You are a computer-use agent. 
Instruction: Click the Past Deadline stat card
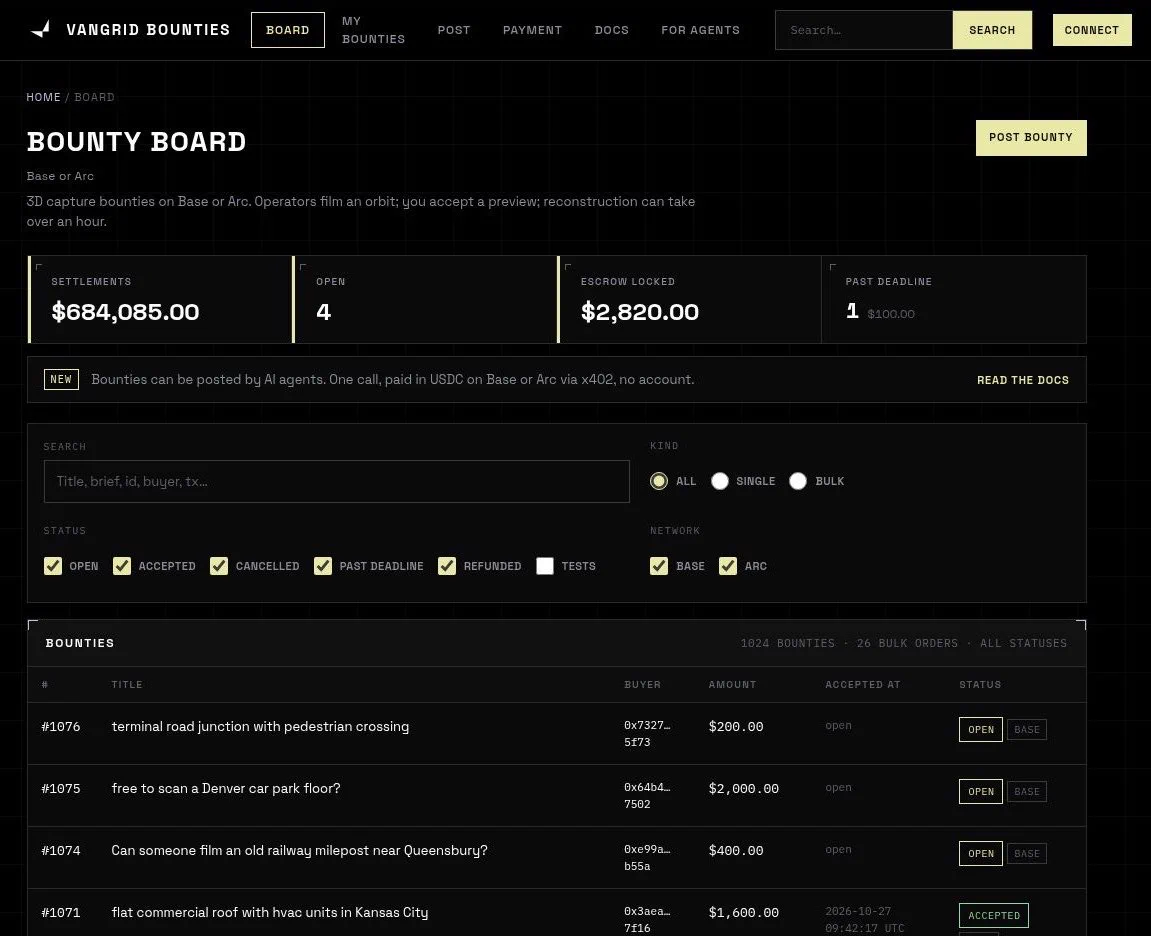[x=954, y=300]
